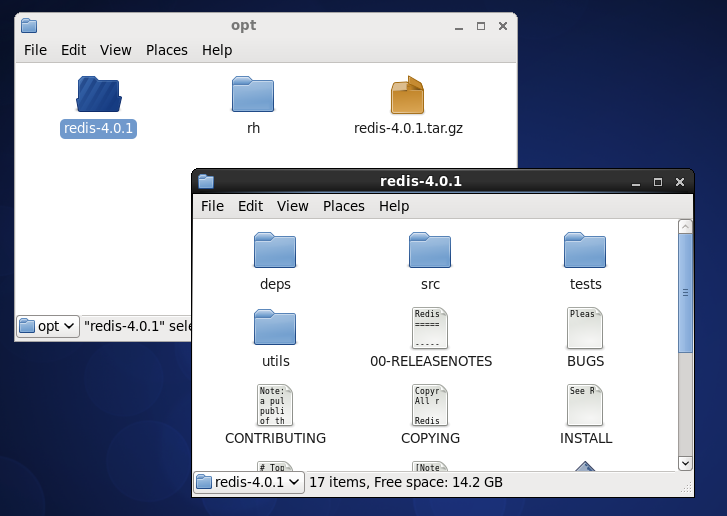
Task: Close the redis-4.0.1 window
Action: (680, 182)
